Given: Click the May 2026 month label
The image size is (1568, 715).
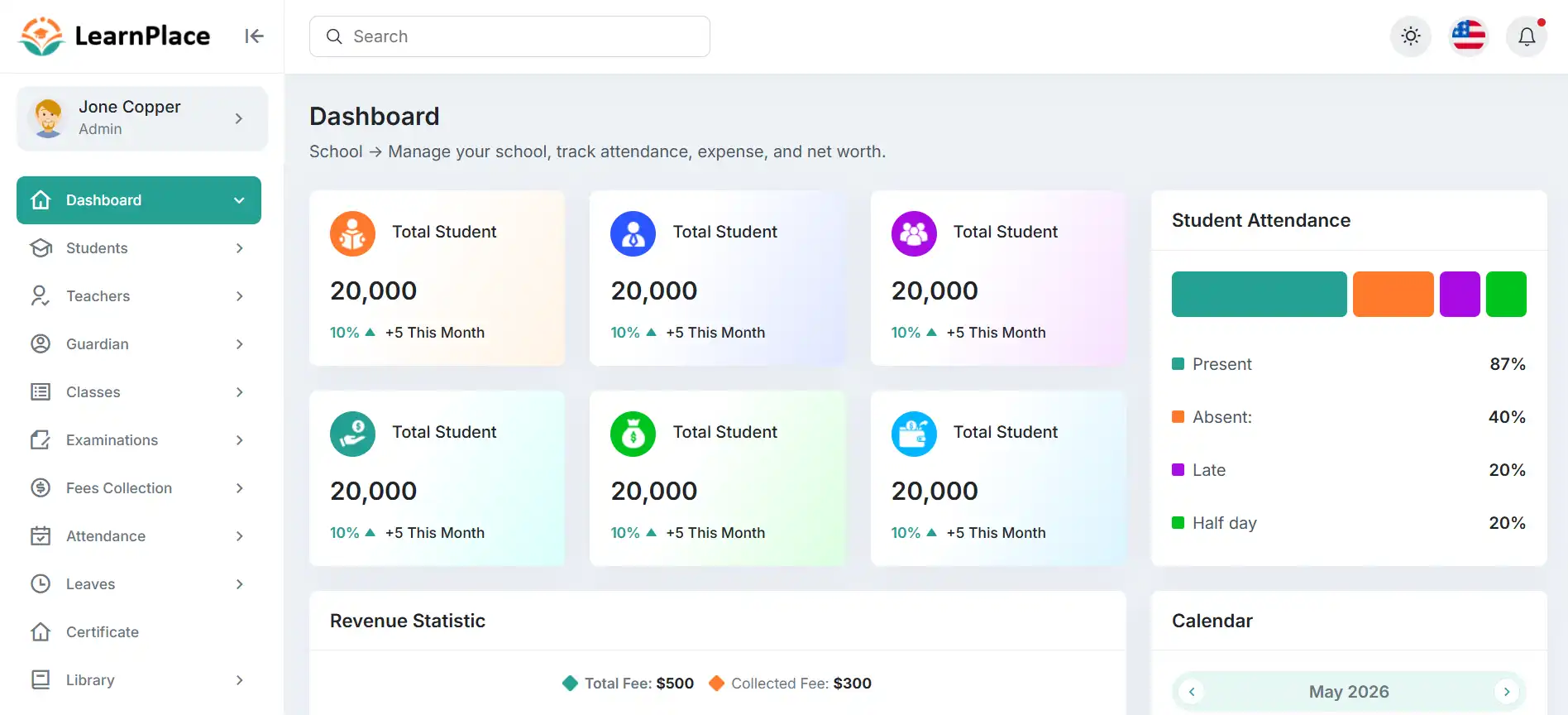Looking at the screenshot, I should [x=1349, y=692].
